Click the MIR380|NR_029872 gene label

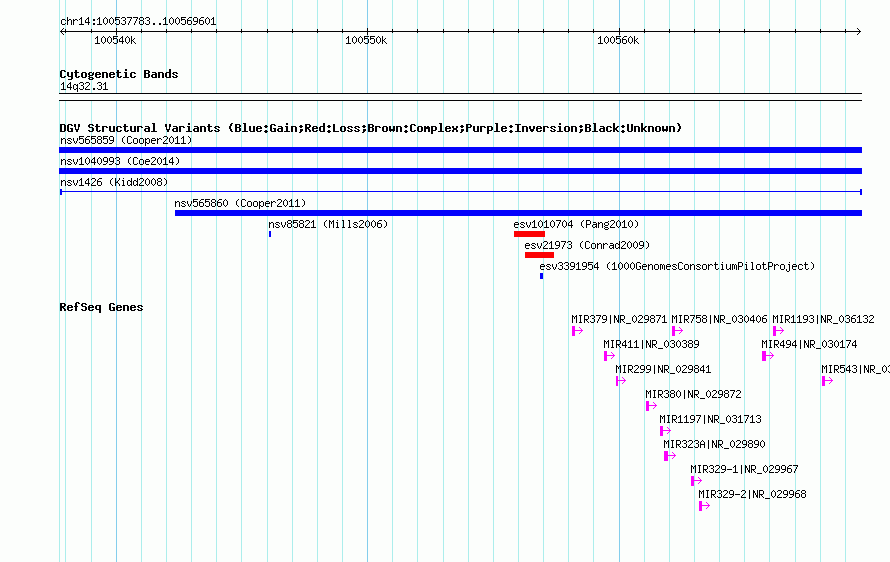click(693, 394)
